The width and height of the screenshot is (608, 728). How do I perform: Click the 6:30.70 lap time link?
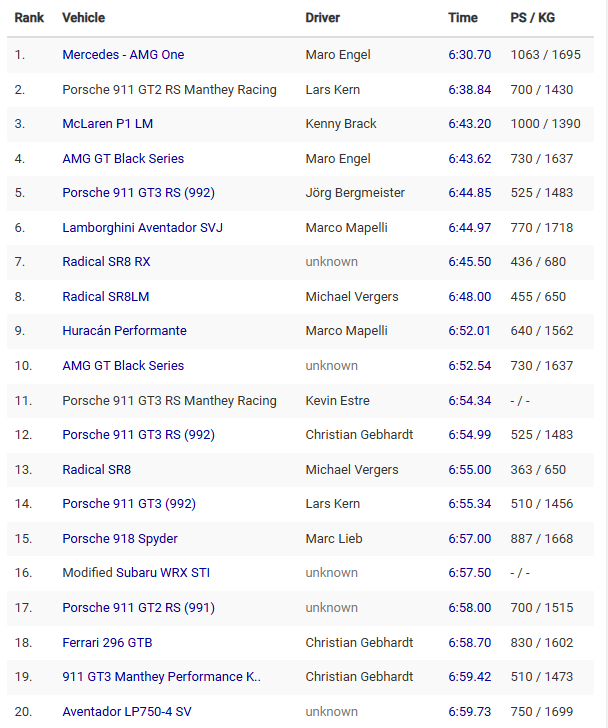tap(469, 55)
